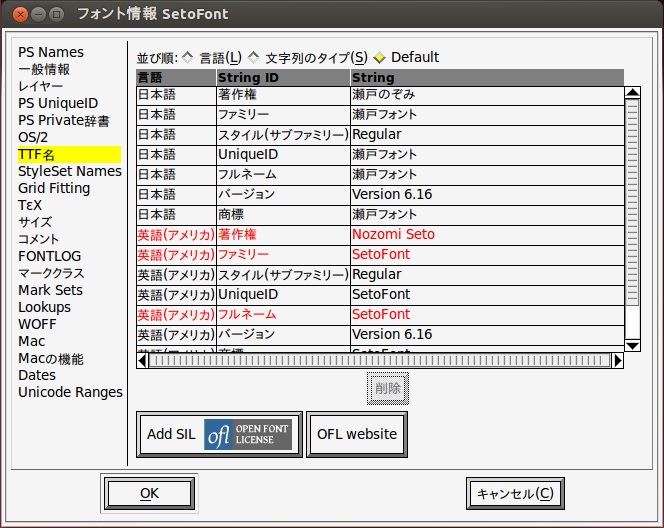Open the FONTLOG section
664x528 pixels.
click(x=50, y=256)
